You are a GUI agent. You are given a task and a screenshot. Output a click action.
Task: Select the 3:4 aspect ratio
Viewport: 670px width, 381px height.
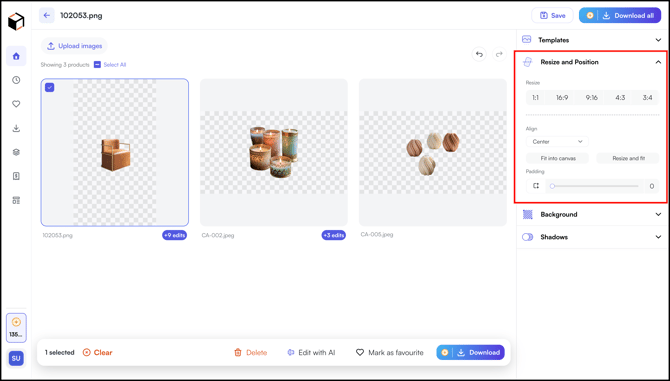[647, 98]
